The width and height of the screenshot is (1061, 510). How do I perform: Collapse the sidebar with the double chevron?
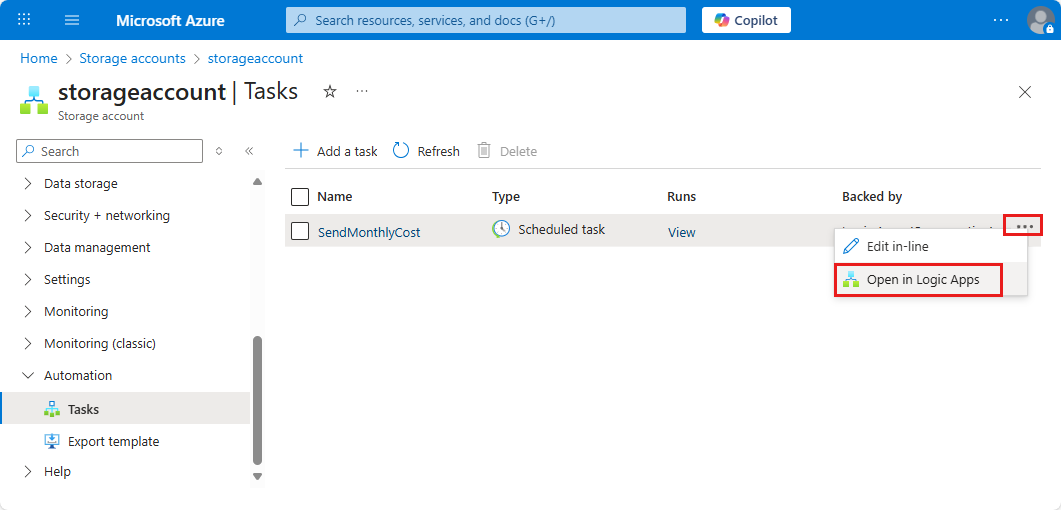(x=249, y=151)
